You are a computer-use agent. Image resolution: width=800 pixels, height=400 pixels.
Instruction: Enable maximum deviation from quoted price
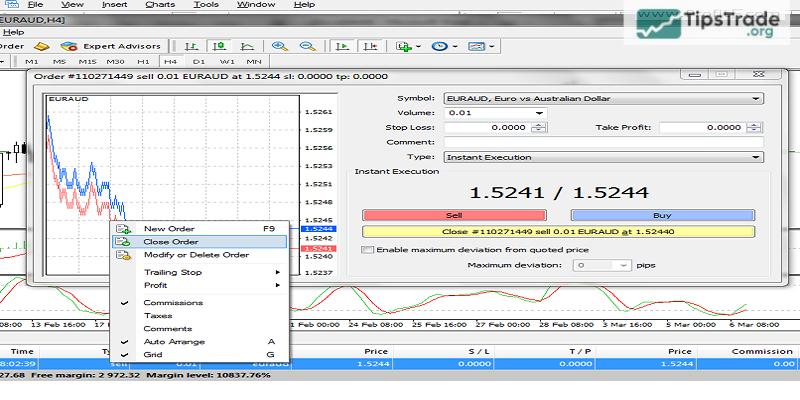pyautogui.click(x=367, y=249)
